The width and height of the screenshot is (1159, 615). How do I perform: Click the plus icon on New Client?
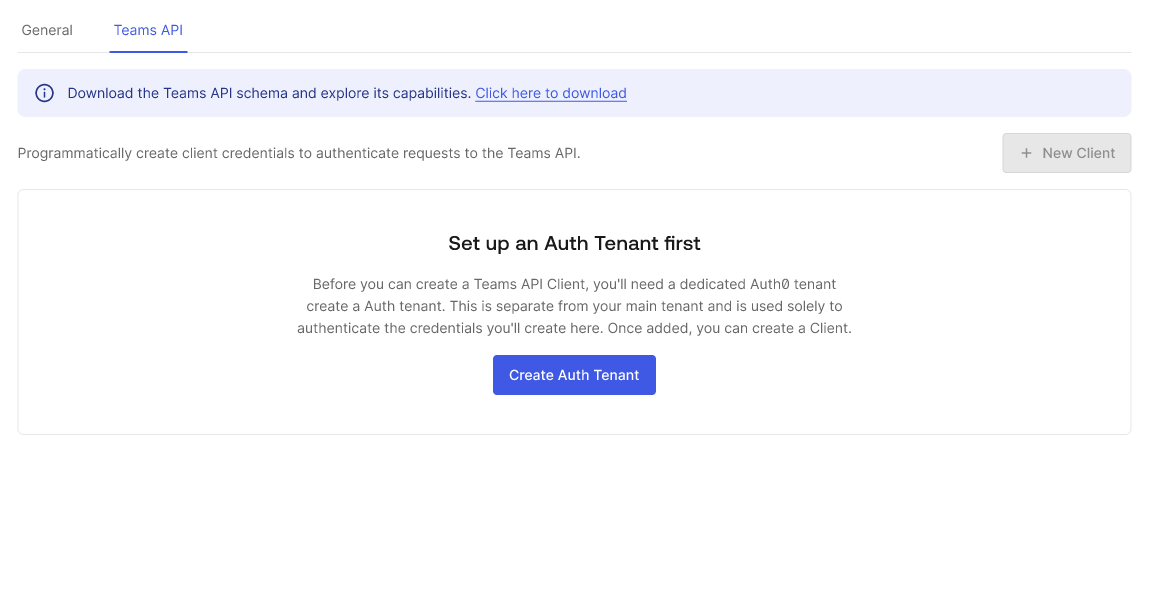tap(1026, 153)
